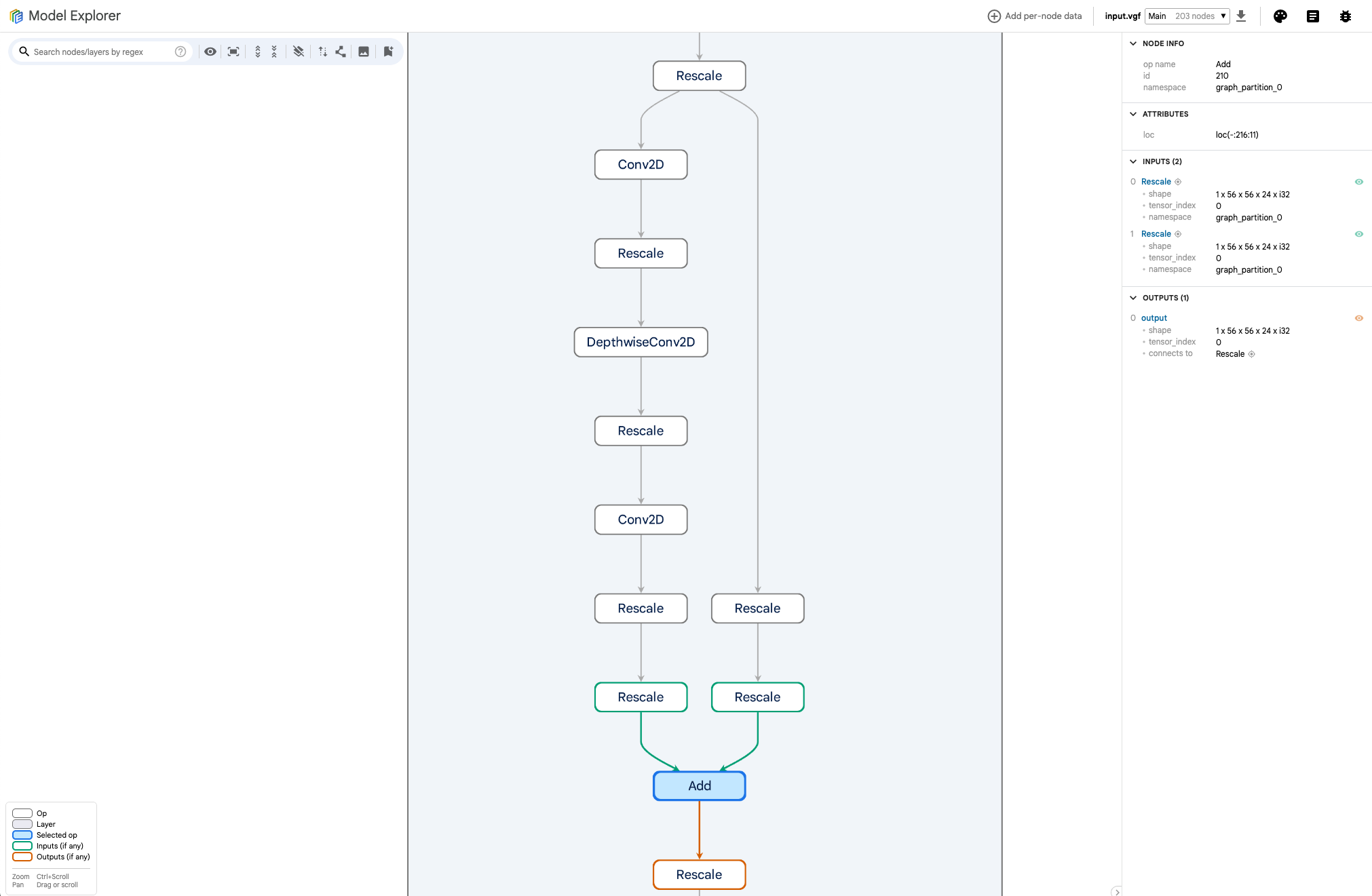Click the Add per-node data button
Viewport: 1372px width, 896px height.
[1034, 16]
